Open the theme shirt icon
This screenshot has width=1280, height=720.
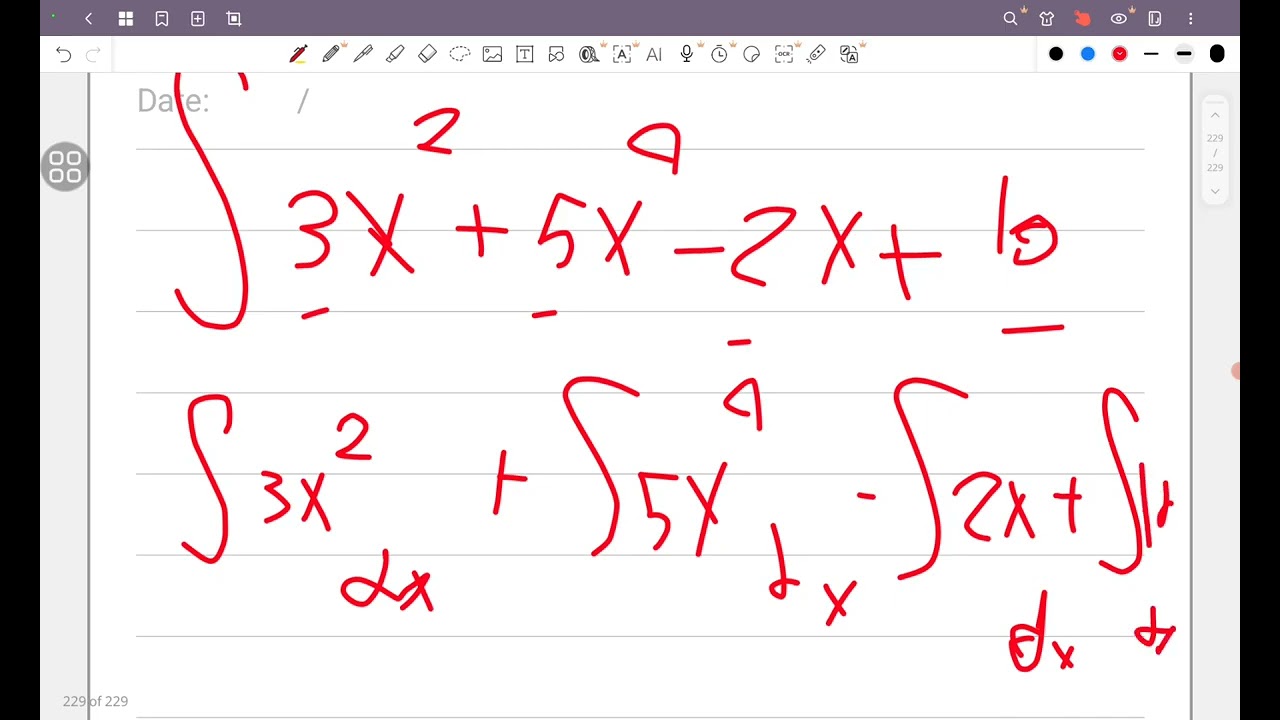[x=1047, y=18]
